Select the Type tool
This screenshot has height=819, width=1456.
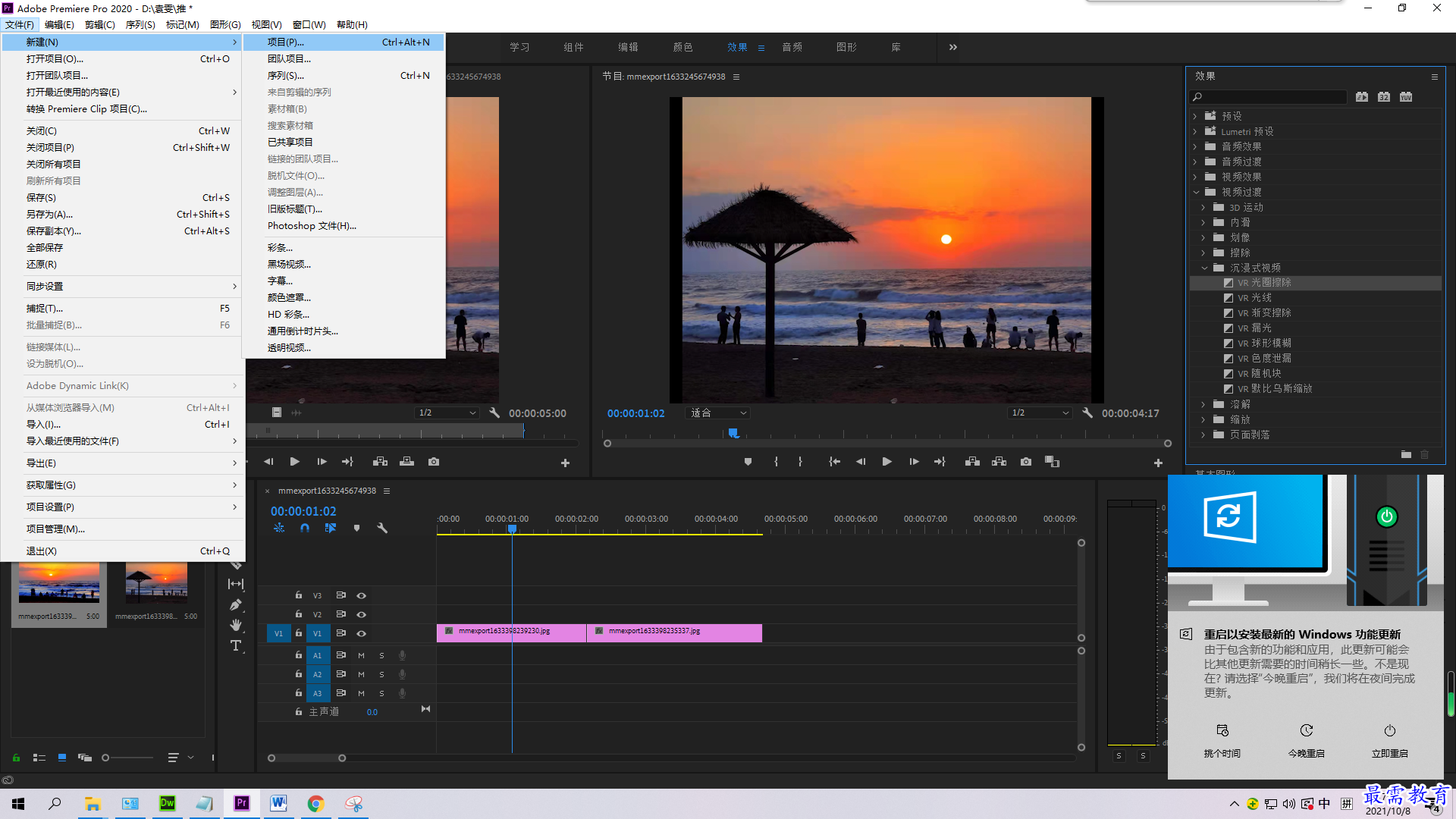tap(236, 646)
